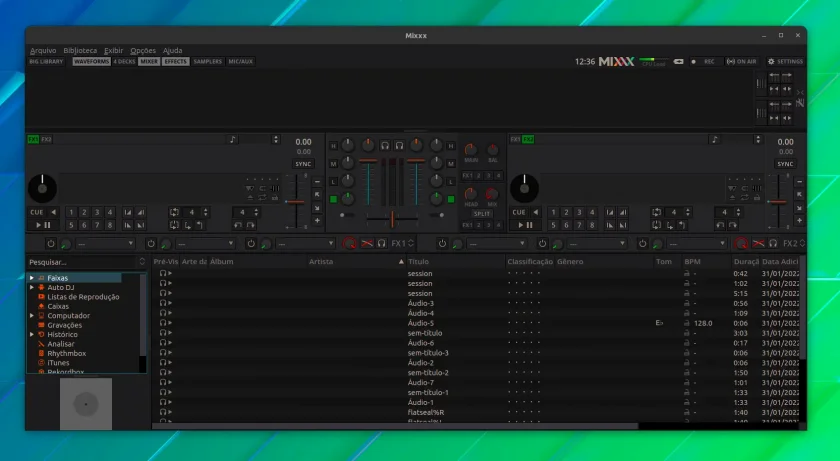Screen dimensions: 840x461
Task: Enable first effect power button in FX2
Action: click(x=442, y=244)
